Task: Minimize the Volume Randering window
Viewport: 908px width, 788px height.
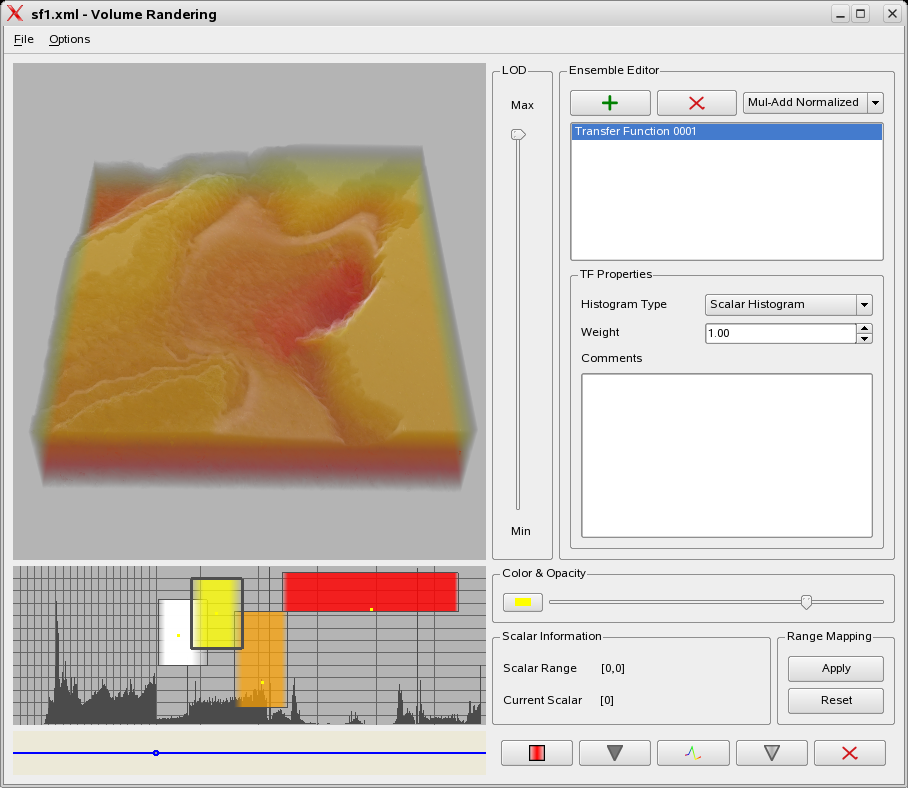Action: coord(840,14)
